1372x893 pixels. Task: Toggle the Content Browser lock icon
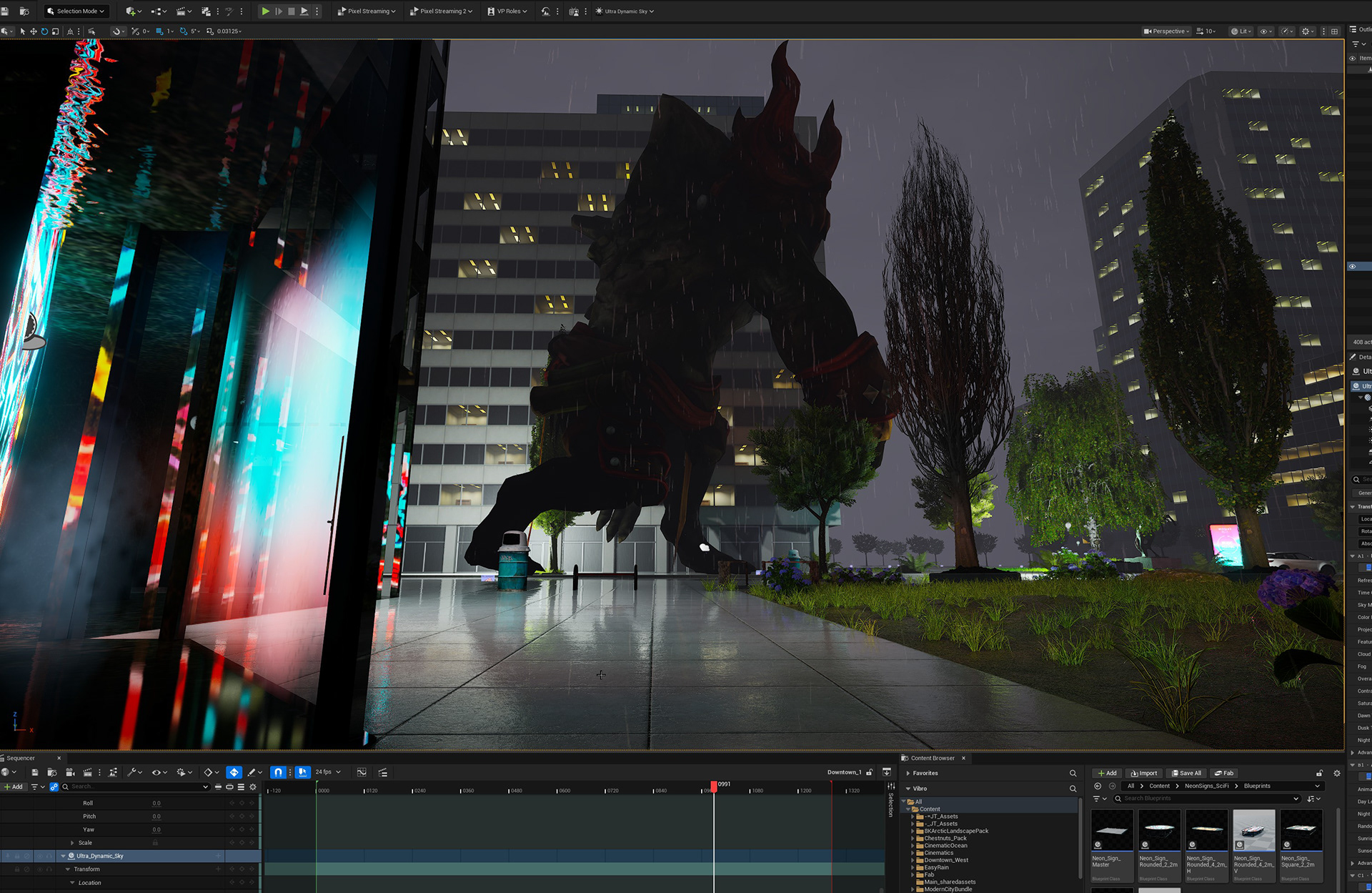[x=1319, y=773]
